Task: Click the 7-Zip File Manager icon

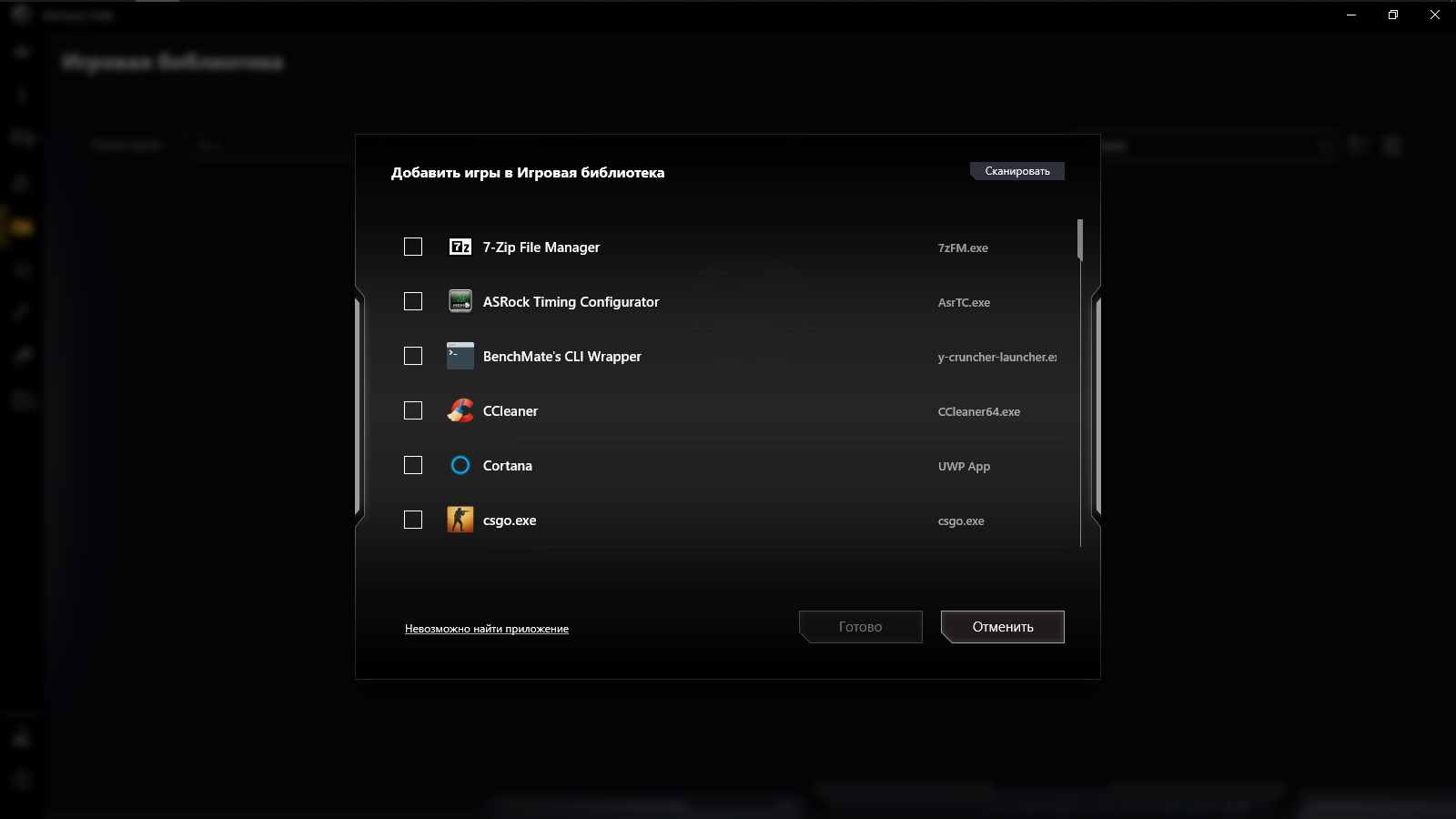Action: click(x=460, y=247)
